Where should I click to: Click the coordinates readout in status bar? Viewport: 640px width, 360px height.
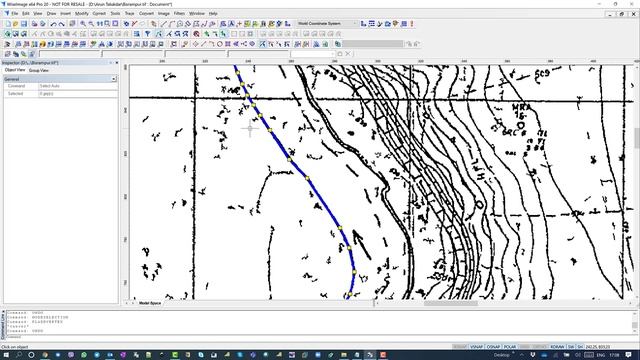[x=598, y=347]
